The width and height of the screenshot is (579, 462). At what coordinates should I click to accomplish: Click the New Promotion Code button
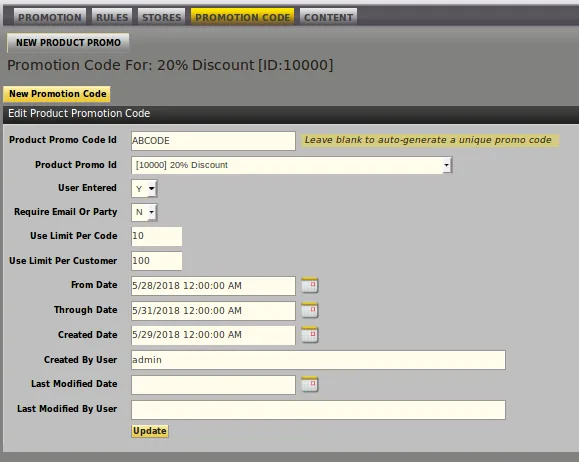[57, 94]
